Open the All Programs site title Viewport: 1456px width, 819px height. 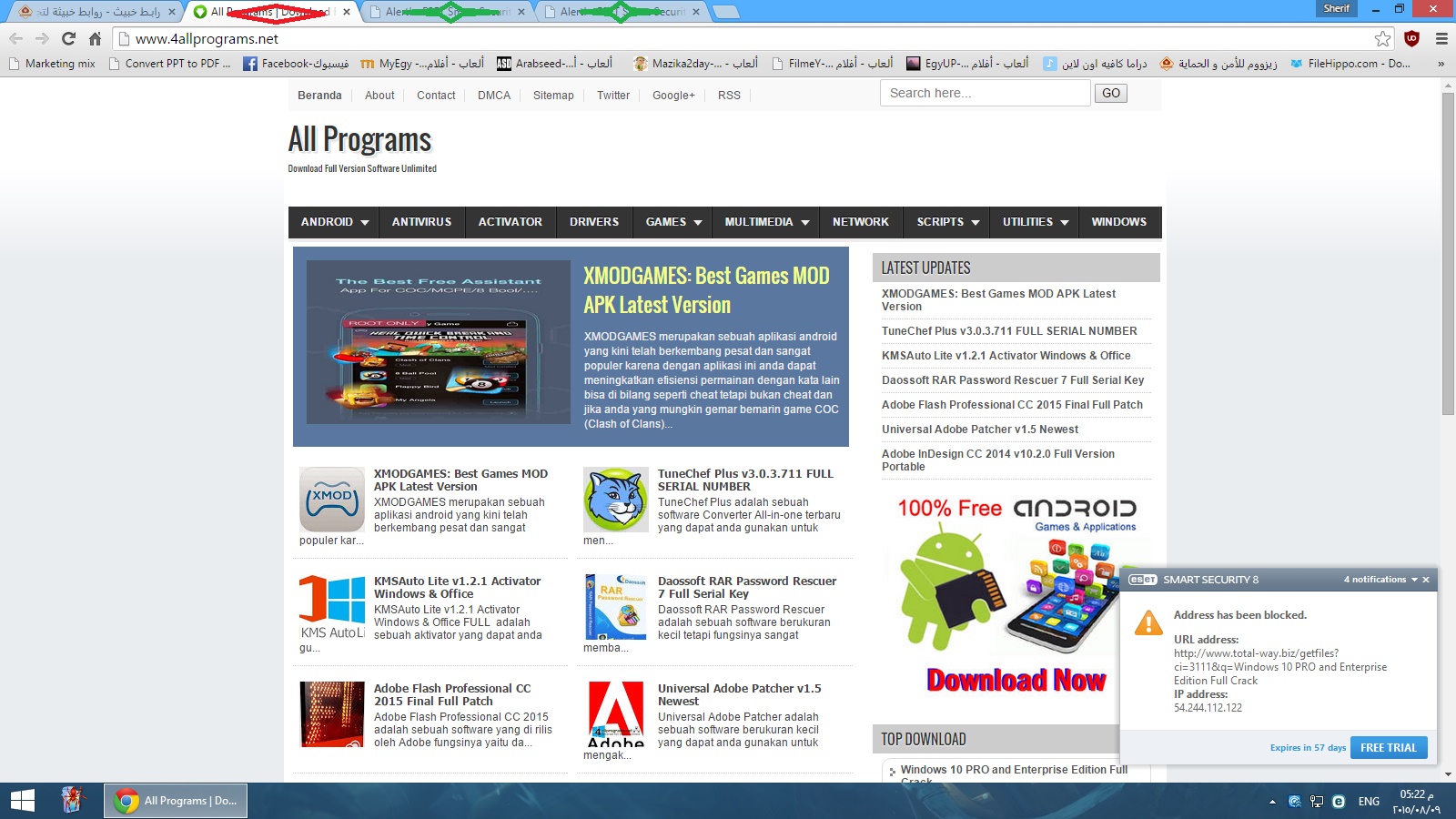click(359, 140)
